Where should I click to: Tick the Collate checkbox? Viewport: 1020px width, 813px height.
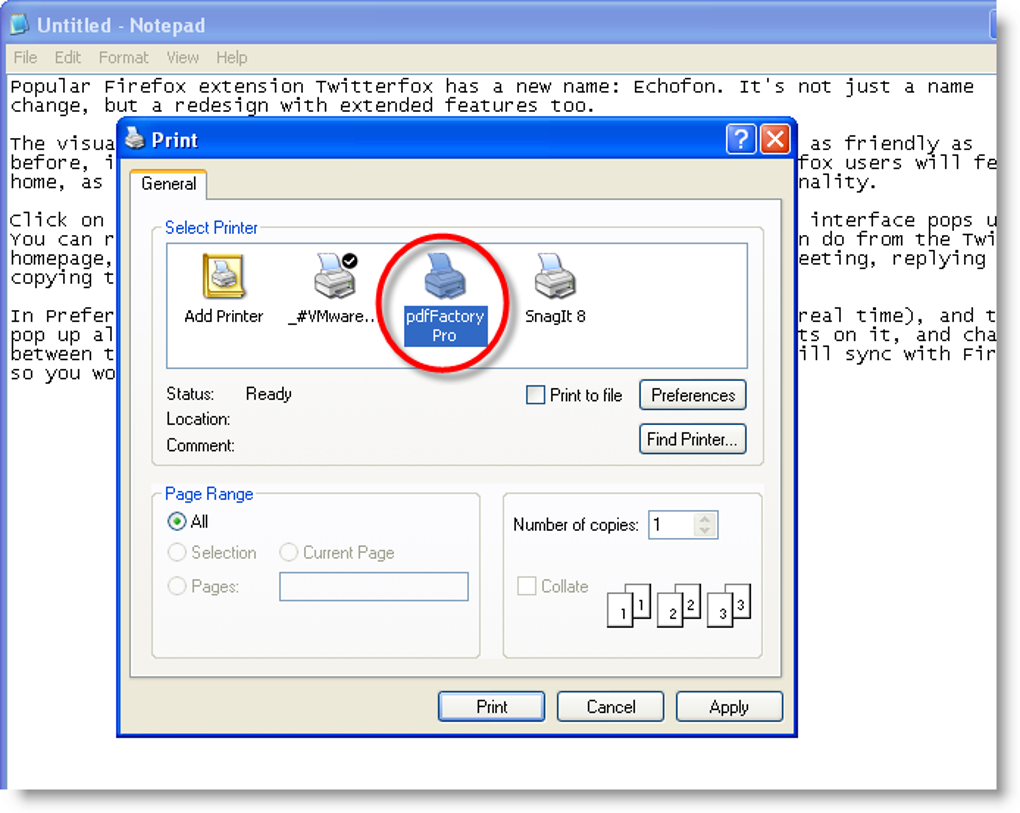tap(526, 586)
